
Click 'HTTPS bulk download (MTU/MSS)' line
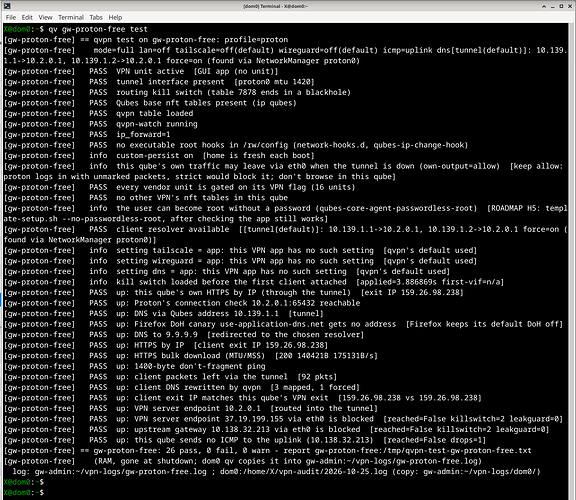tap(191, 356)
